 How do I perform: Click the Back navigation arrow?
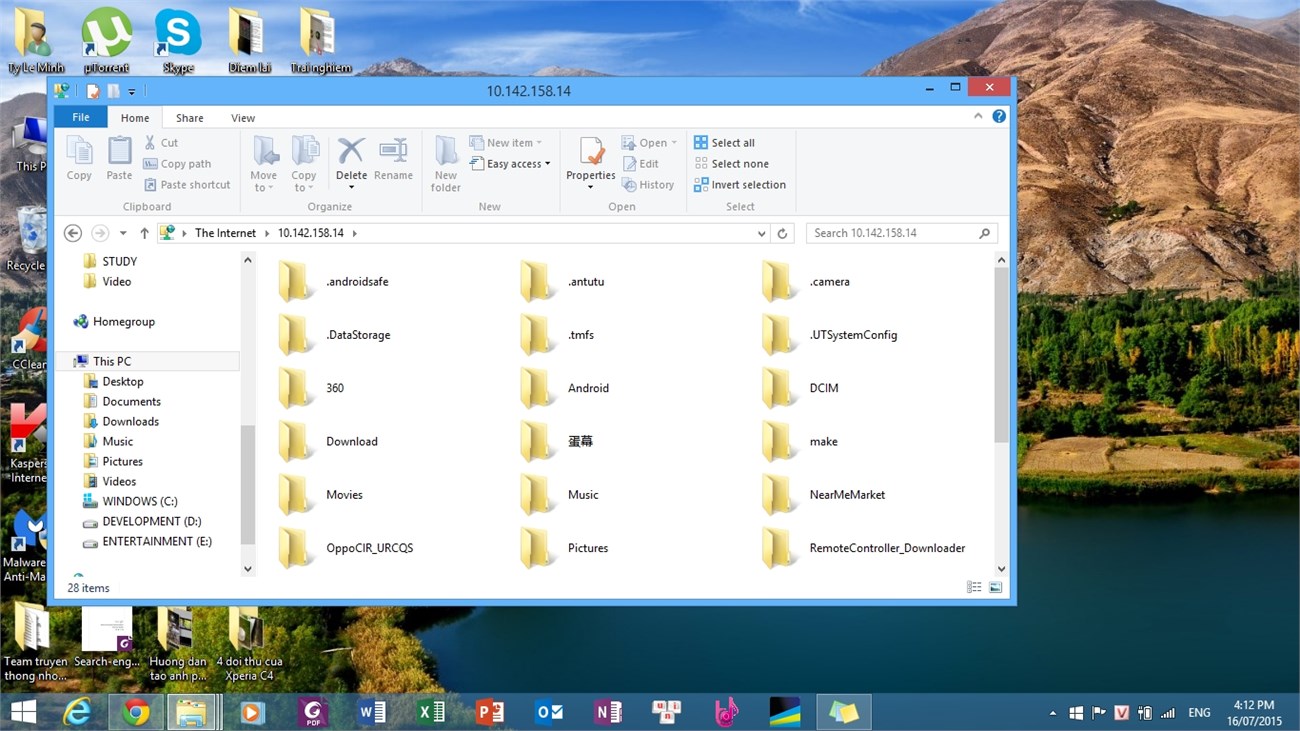[72, 233]
